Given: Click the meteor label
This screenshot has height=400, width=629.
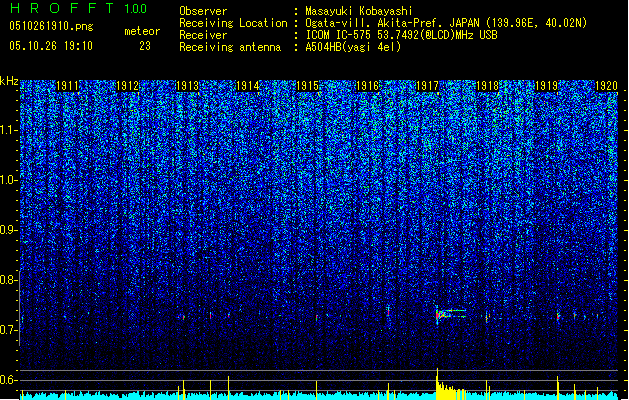Looking at the screenshot, I should pyautogui.click(x=142, y=31).
